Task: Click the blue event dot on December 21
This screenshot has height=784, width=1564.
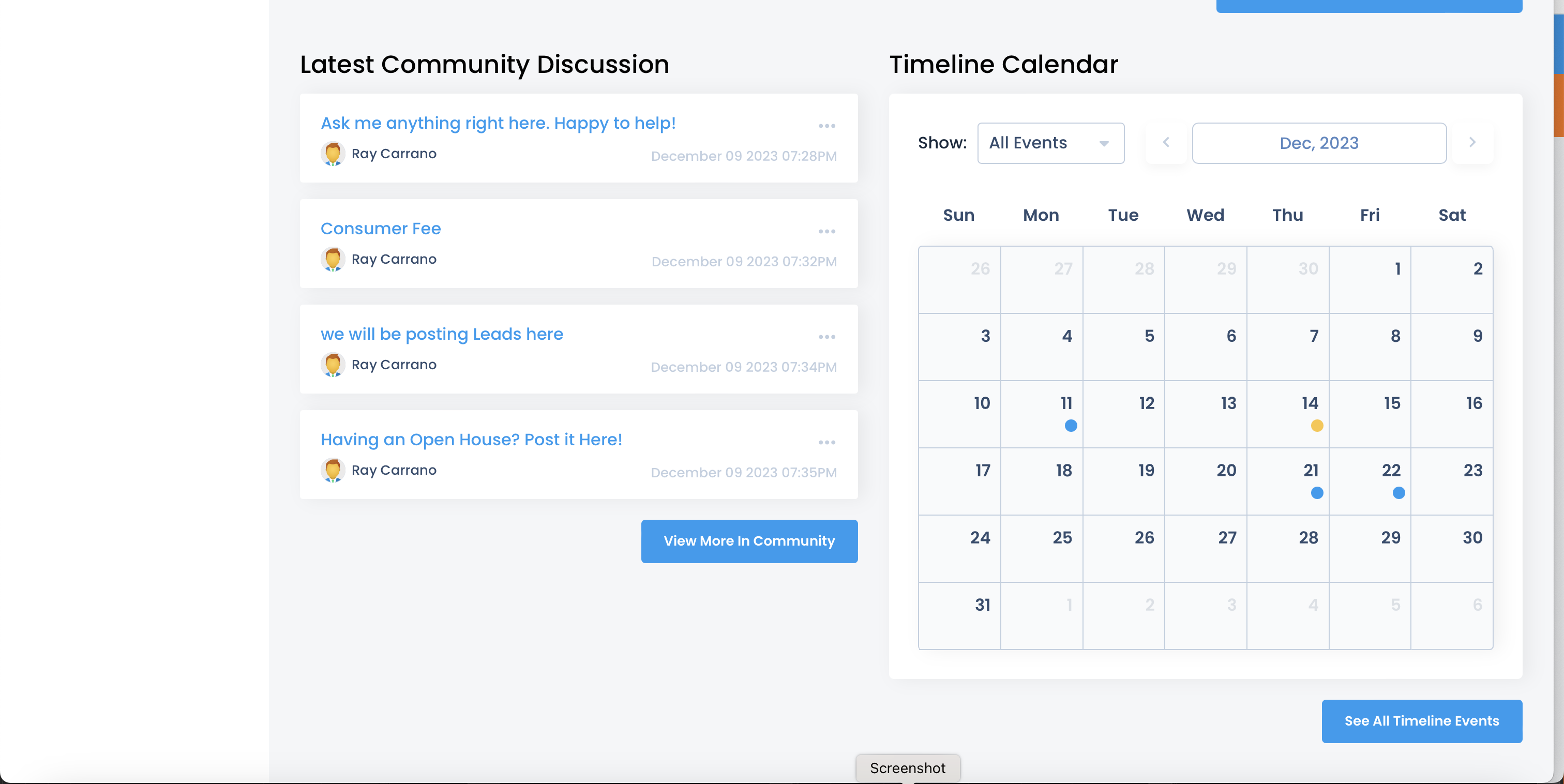Action: point(1317,493)
